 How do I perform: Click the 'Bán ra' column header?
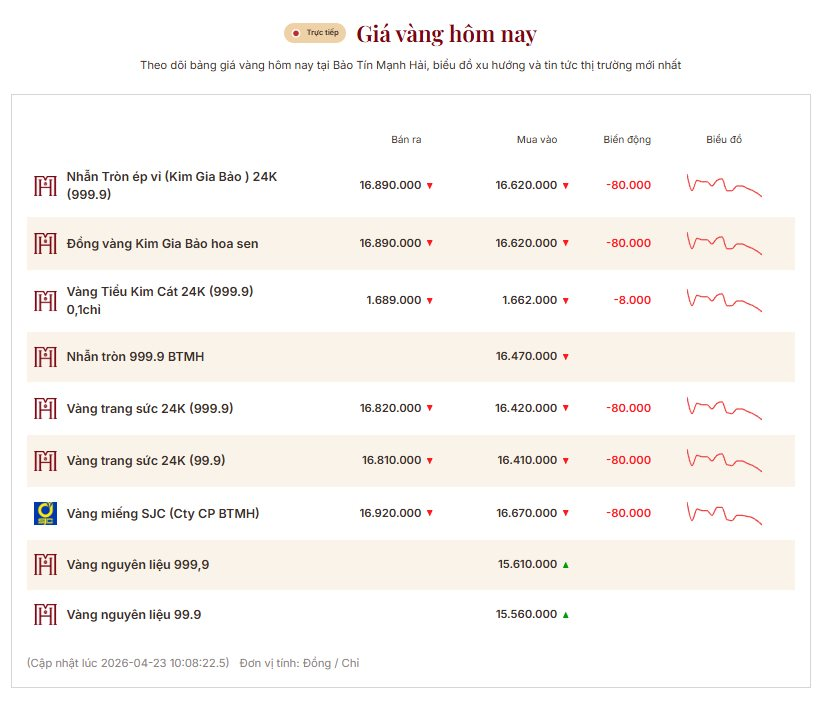coord(406,139)
